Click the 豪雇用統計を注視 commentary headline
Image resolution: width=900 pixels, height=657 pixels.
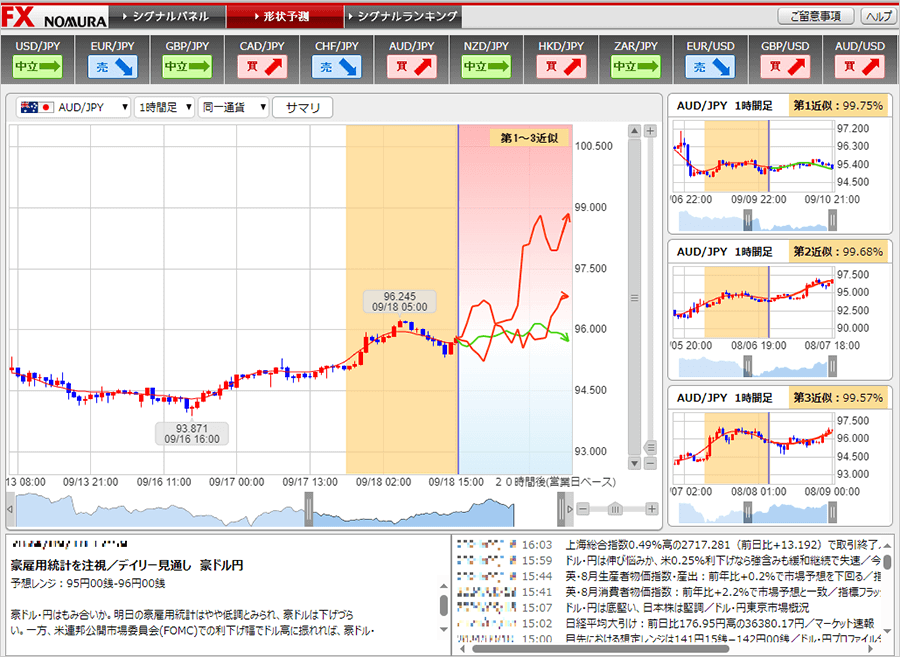click(x=127, y=565)
